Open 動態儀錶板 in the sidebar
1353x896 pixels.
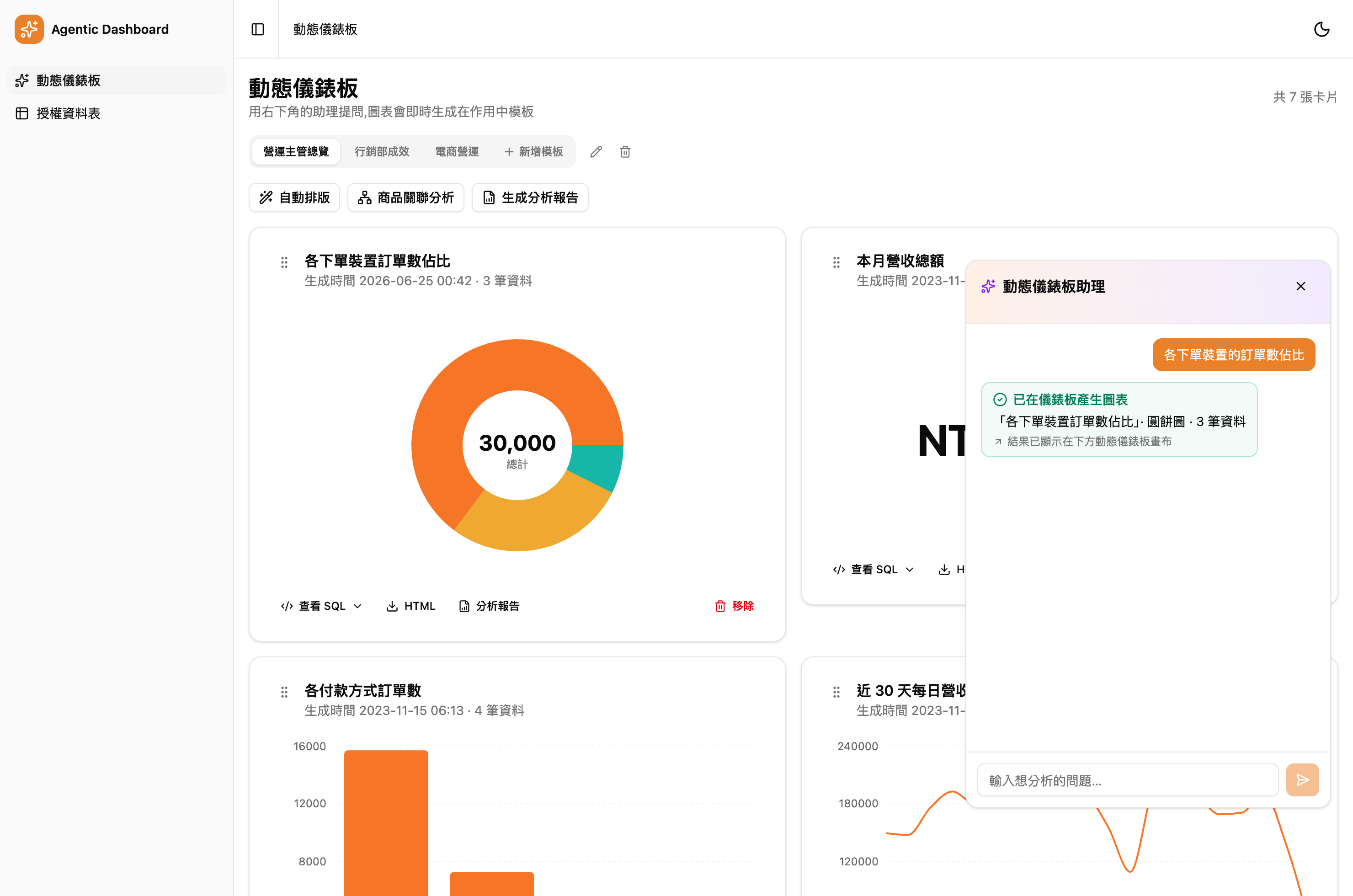tap(117, 80)
